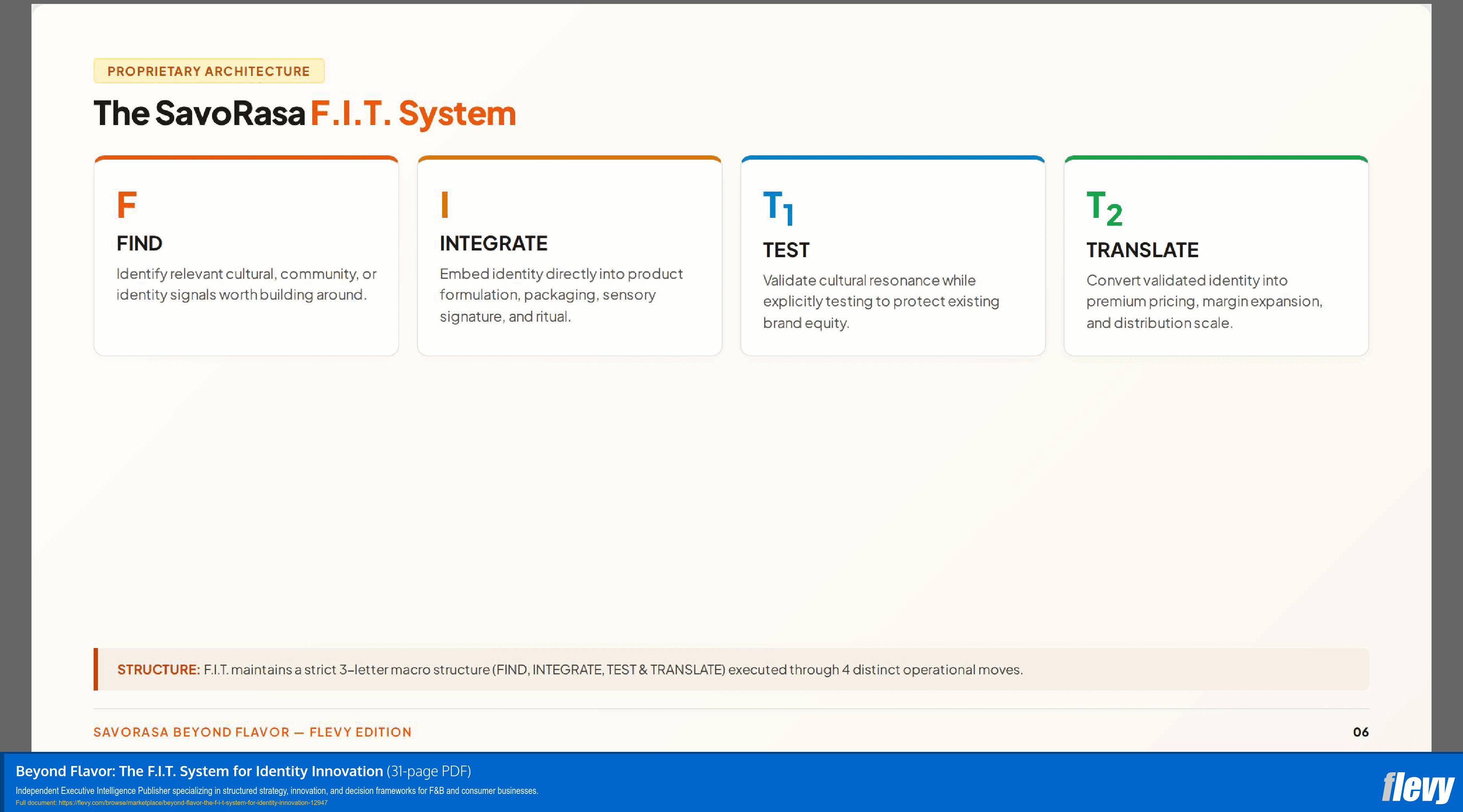This screenshot has height=812, width=1463.
Task: Click the FIND description 'Identify relevant cultural...' text
Action: click(247, 284)
